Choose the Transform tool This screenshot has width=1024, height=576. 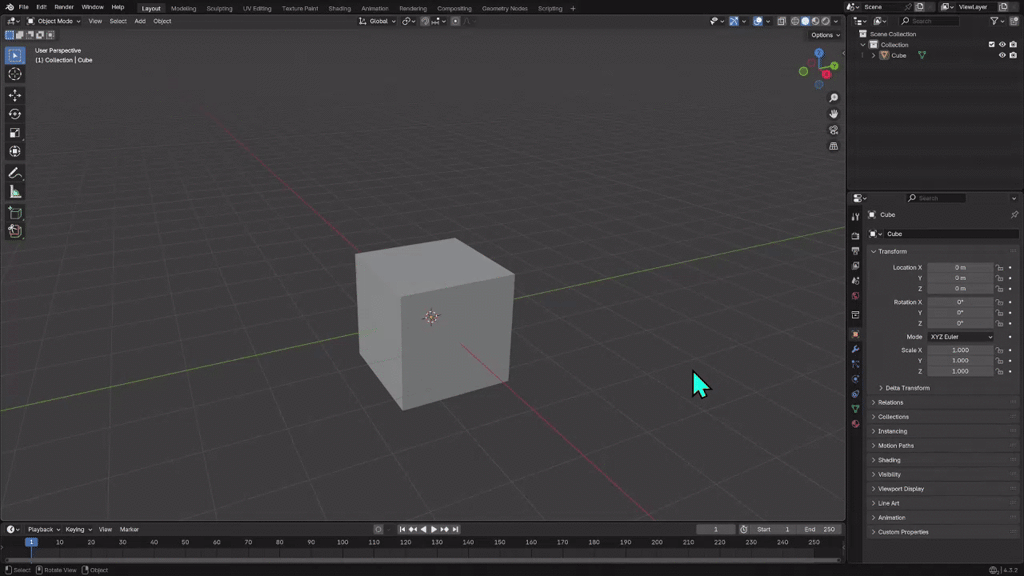coord(15,152)
